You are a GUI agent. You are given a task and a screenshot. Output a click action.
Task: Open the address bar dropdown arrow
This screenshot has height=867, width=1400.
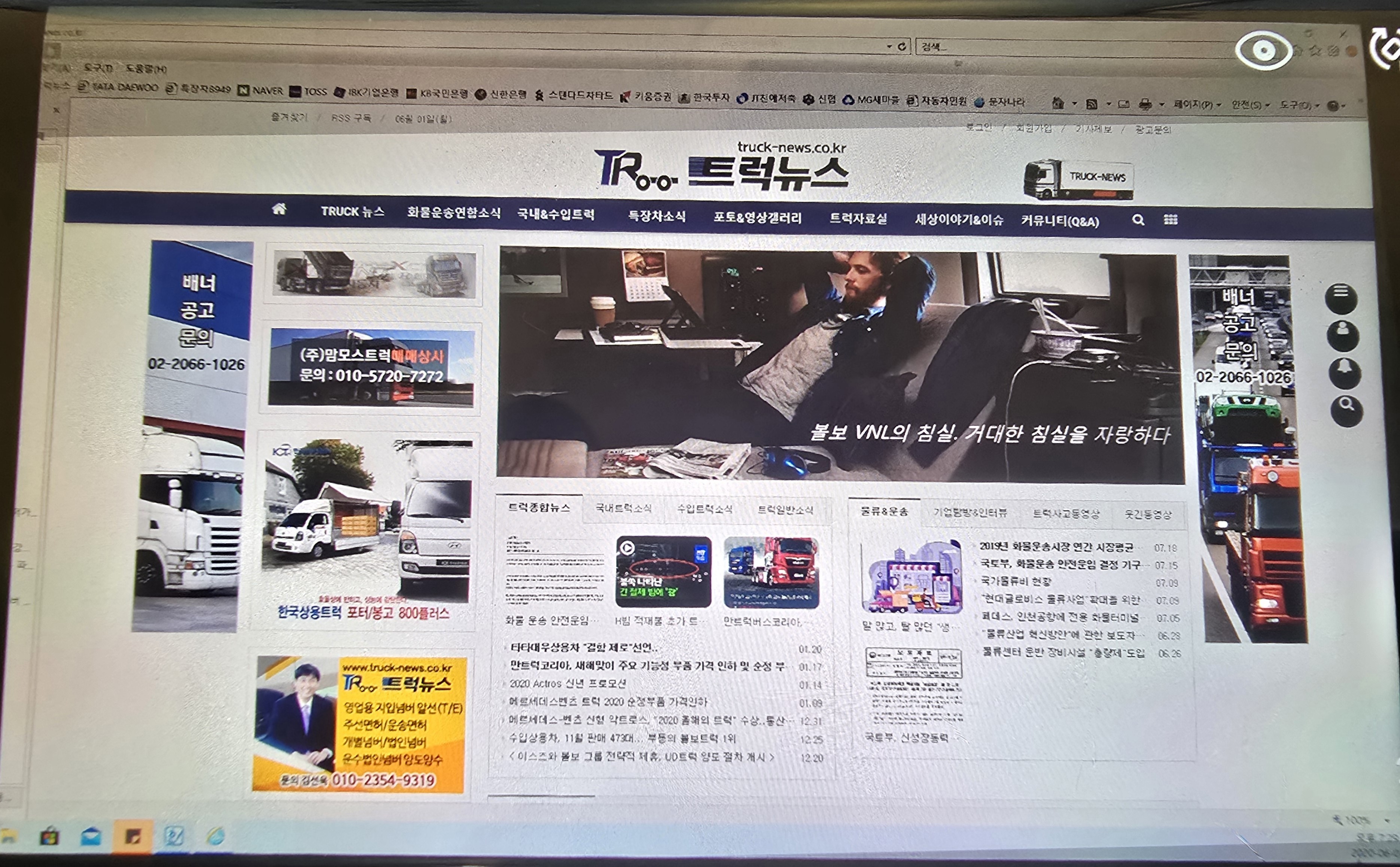click(x=889, y=46)
